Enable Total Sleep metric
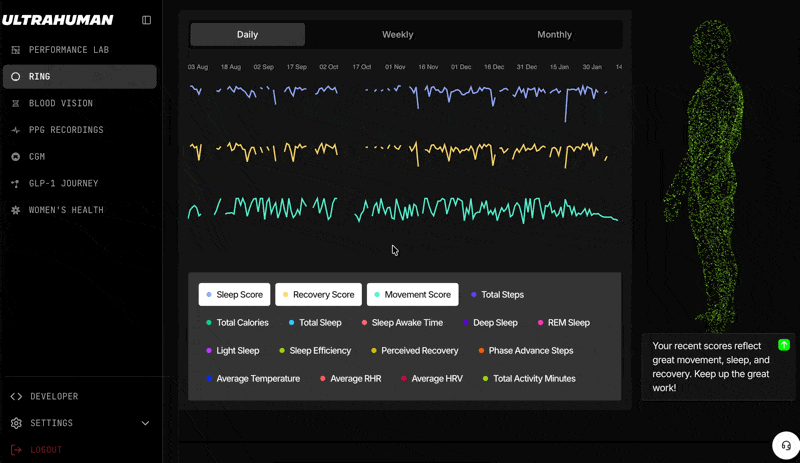The height and width of the screenshot is (463, 800). [315, 323]
